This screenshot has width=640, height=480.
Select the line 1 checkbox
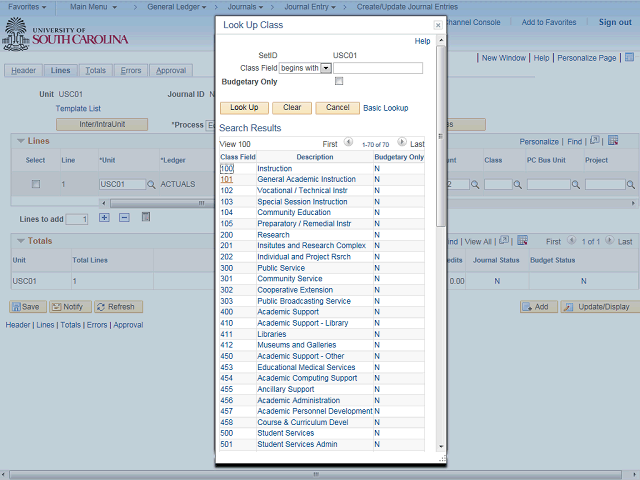(36, 184)
